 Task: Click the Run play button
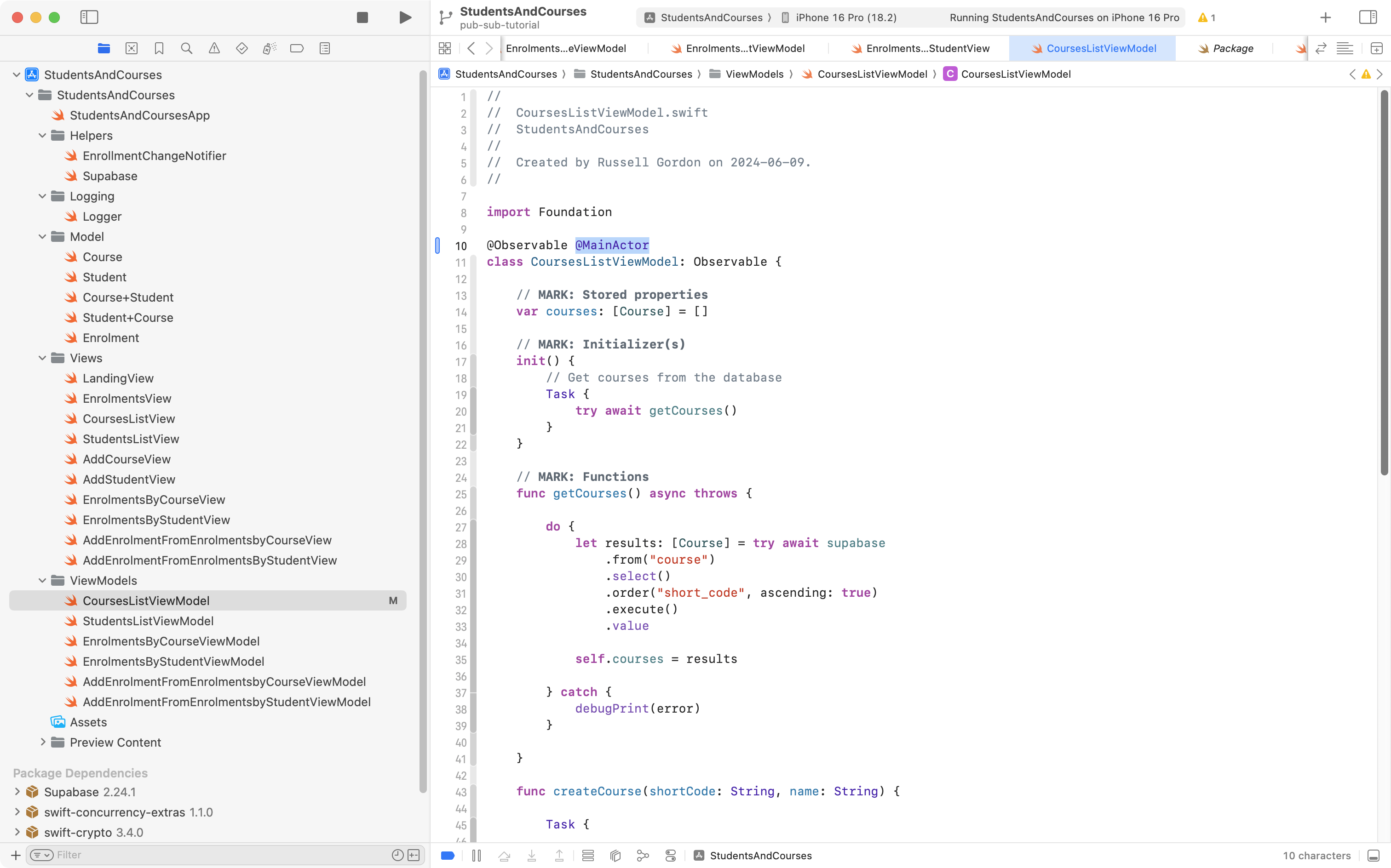tap(405, 17)
